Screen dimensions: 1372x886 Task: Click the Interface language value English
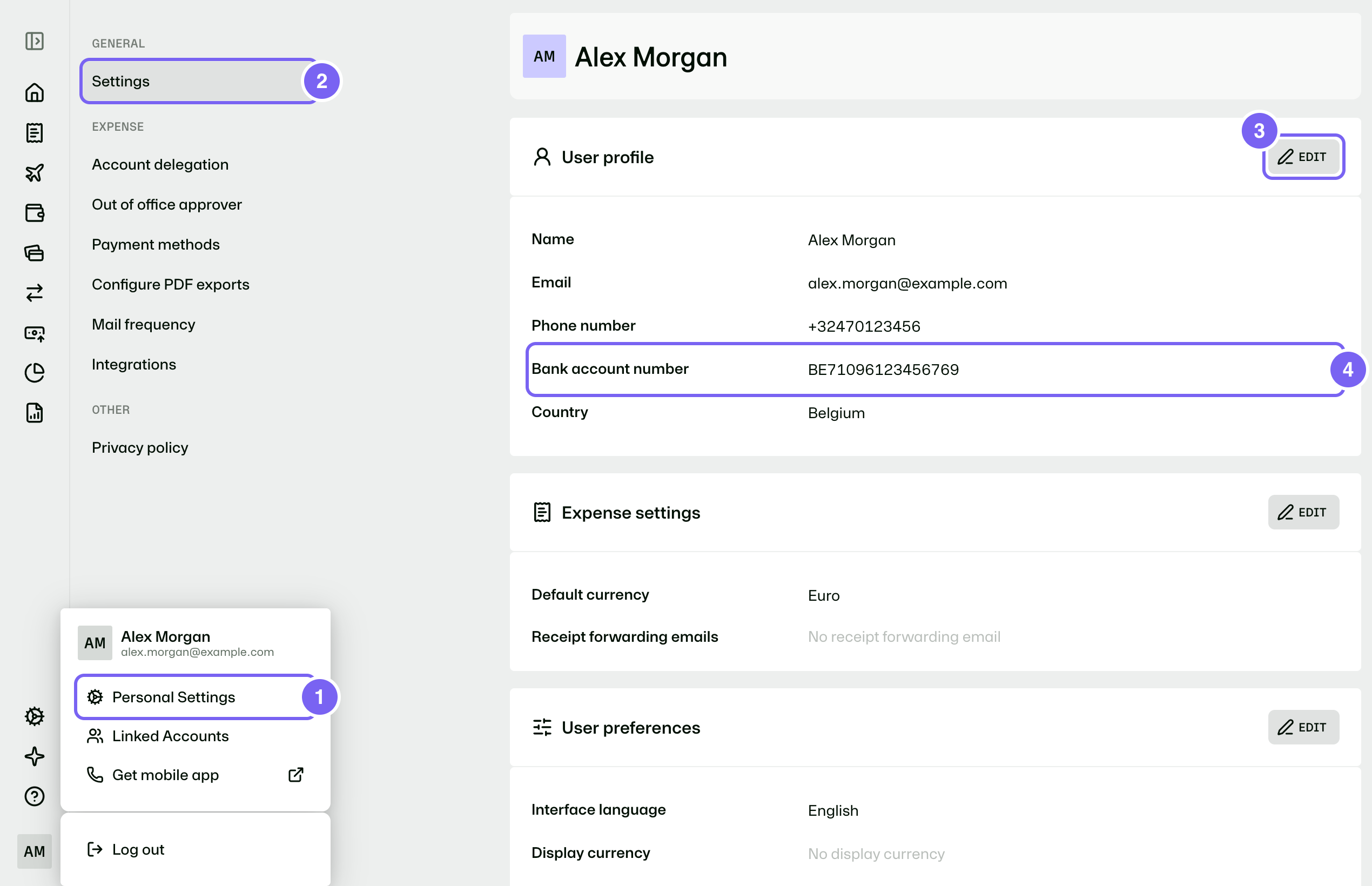click(x=832, y=810)
